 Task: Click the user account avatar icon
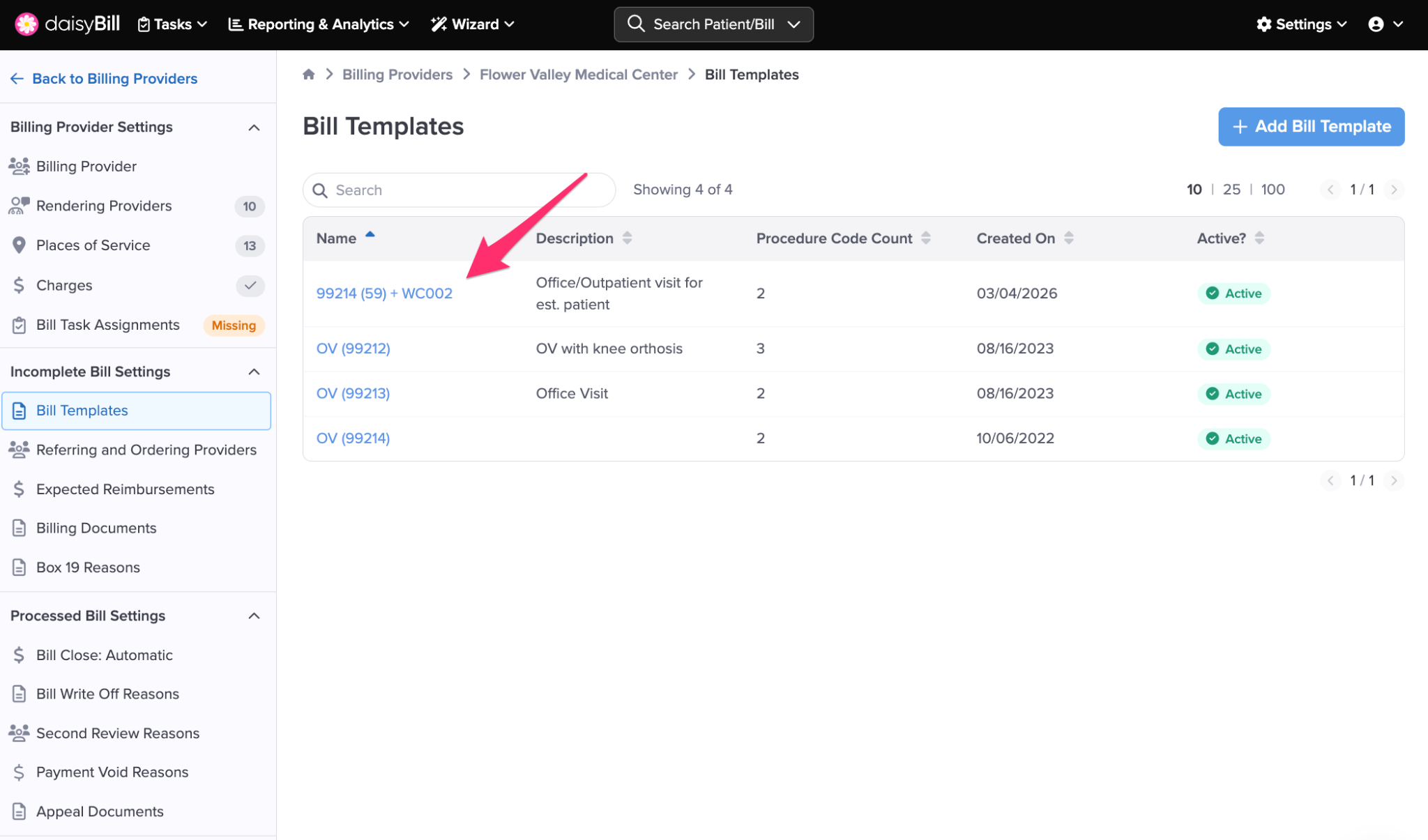(1375, 24)
